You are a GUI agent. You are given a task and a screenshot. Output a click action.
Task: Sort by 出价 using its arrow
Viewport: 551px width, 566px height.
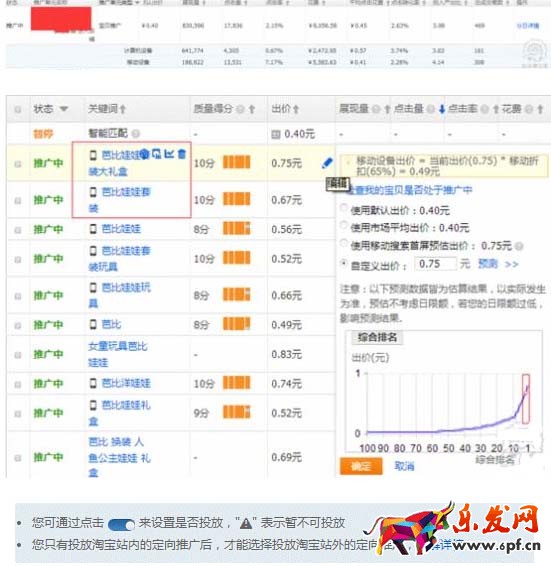(x=296, y=109)
